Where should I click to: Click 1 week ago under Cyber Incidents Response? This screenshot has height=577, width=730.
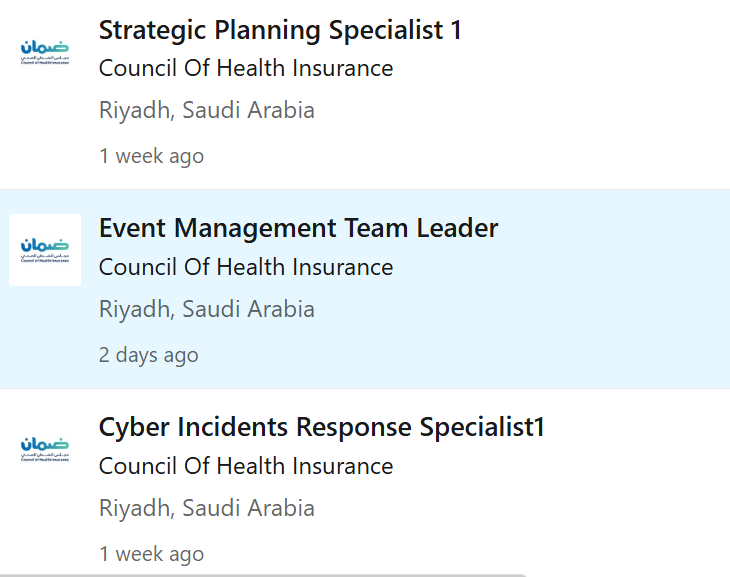151,554
